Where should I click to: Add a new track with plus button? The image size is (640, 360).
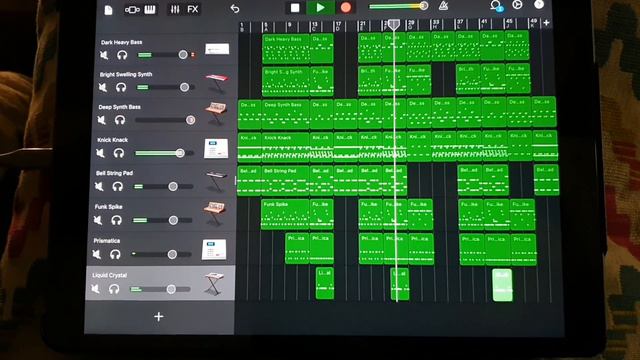[x=159, y=316]
